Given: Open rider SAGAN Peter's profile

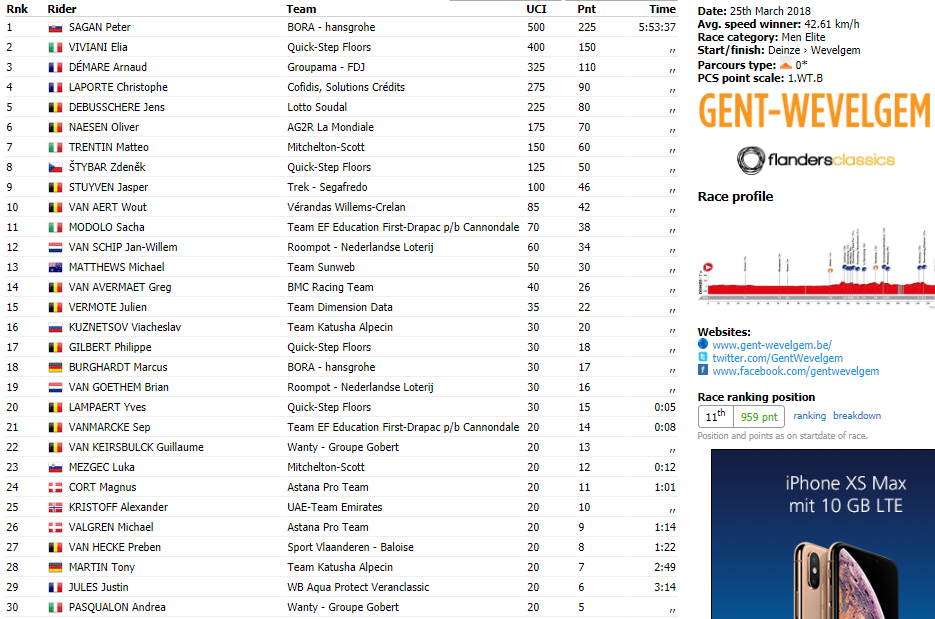Looking at the screenshot, I should (100, 27).
